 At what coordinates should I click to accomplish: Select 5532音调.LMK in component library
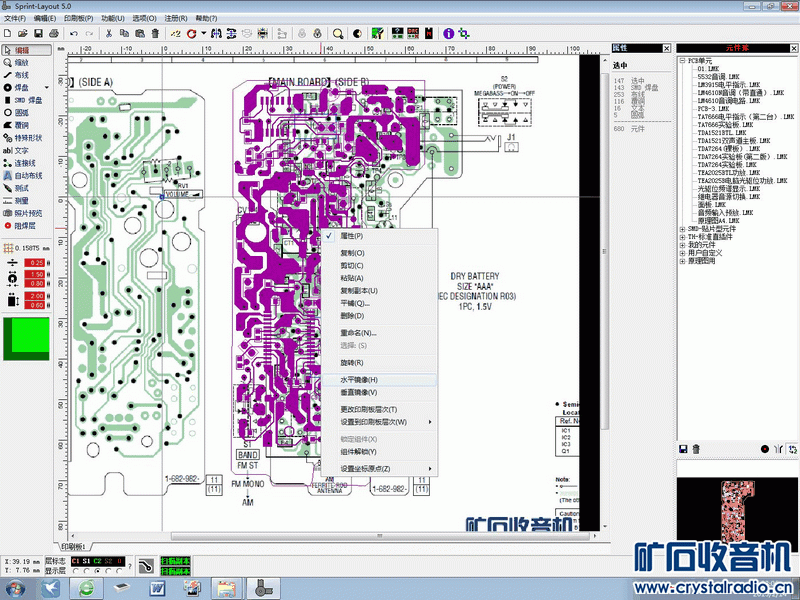click(x=718, y=77)
